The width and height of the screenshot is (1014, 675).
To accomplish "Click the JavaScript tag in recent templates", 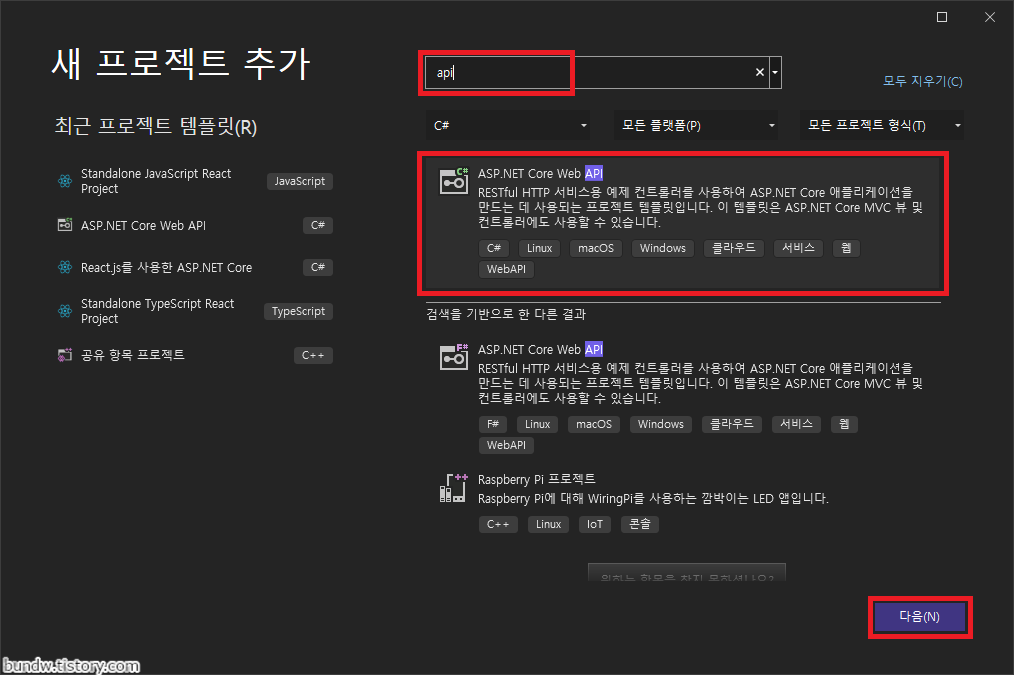I will pyautogui.click(x=299, y=181).
